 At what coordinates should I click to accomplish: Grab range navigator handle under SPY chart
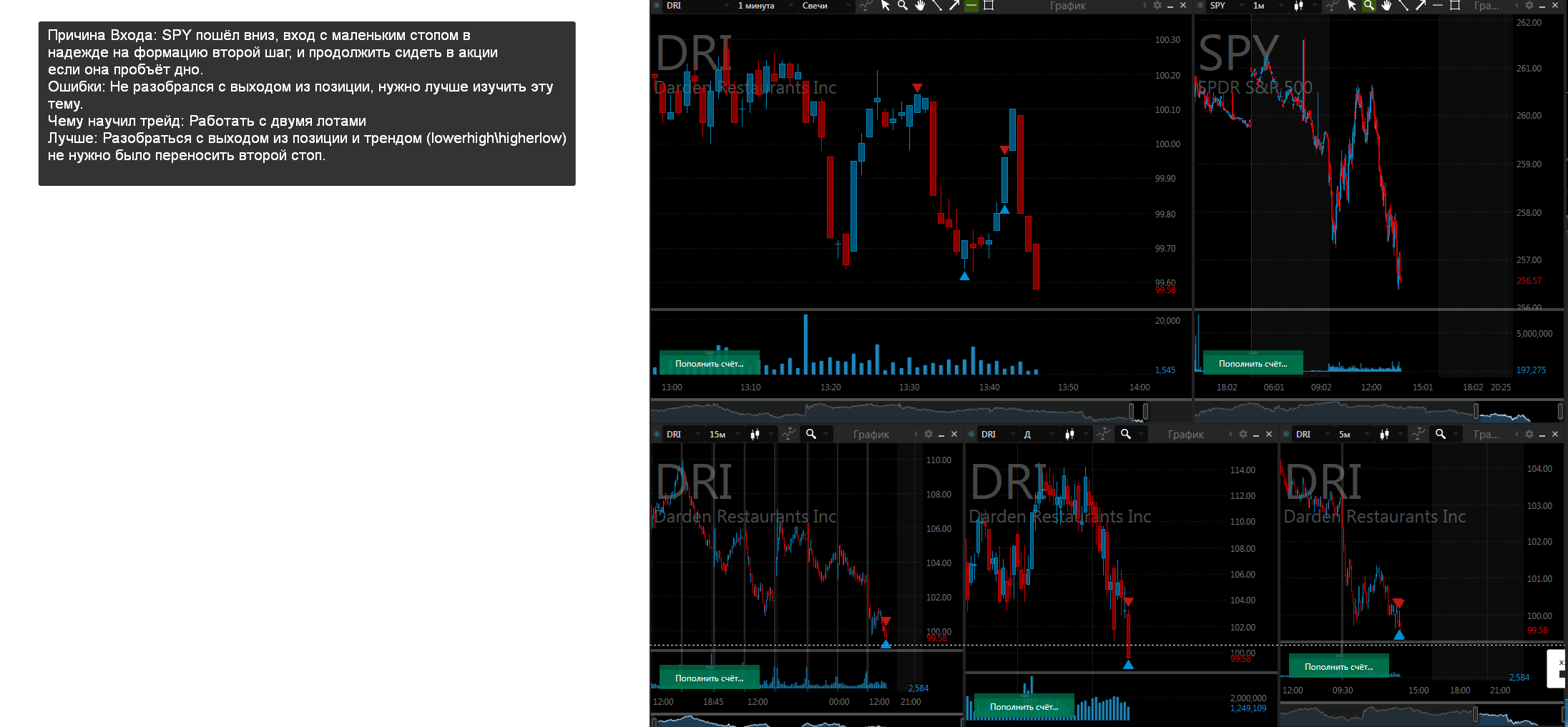(1476, 411)
